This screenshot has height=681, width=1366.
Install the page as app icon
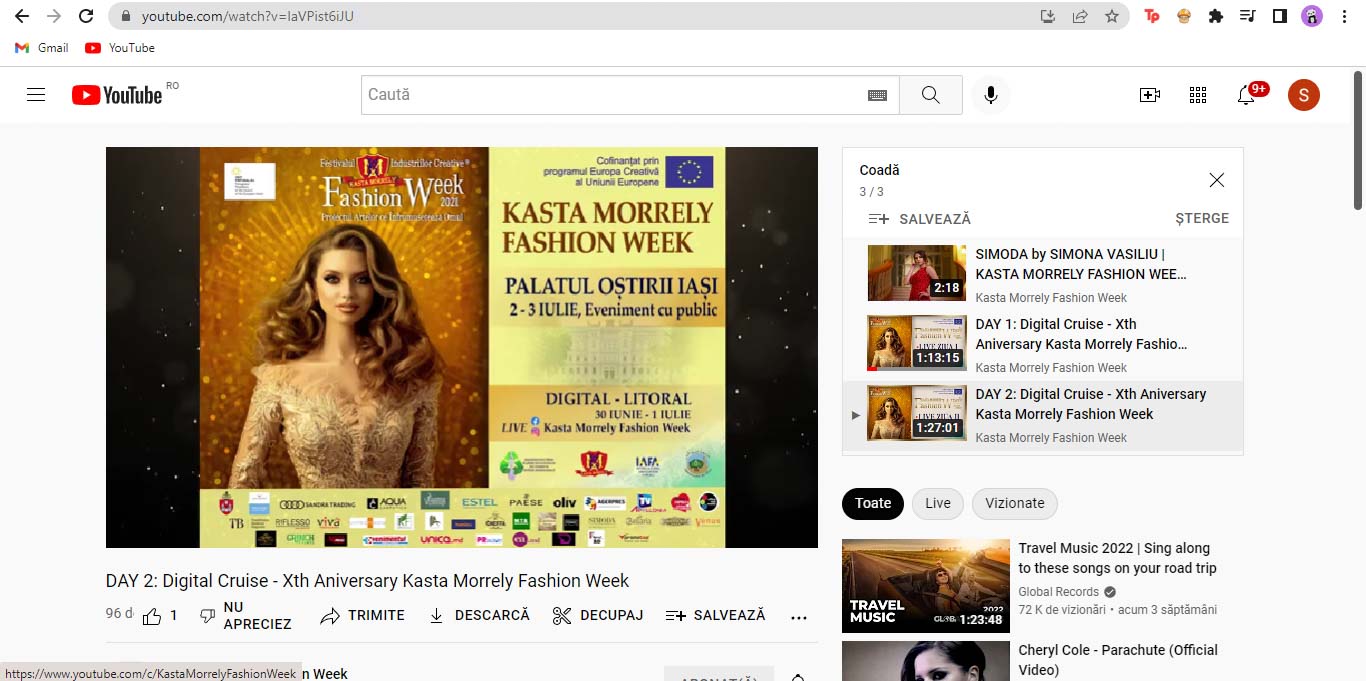pos(1048,16)
